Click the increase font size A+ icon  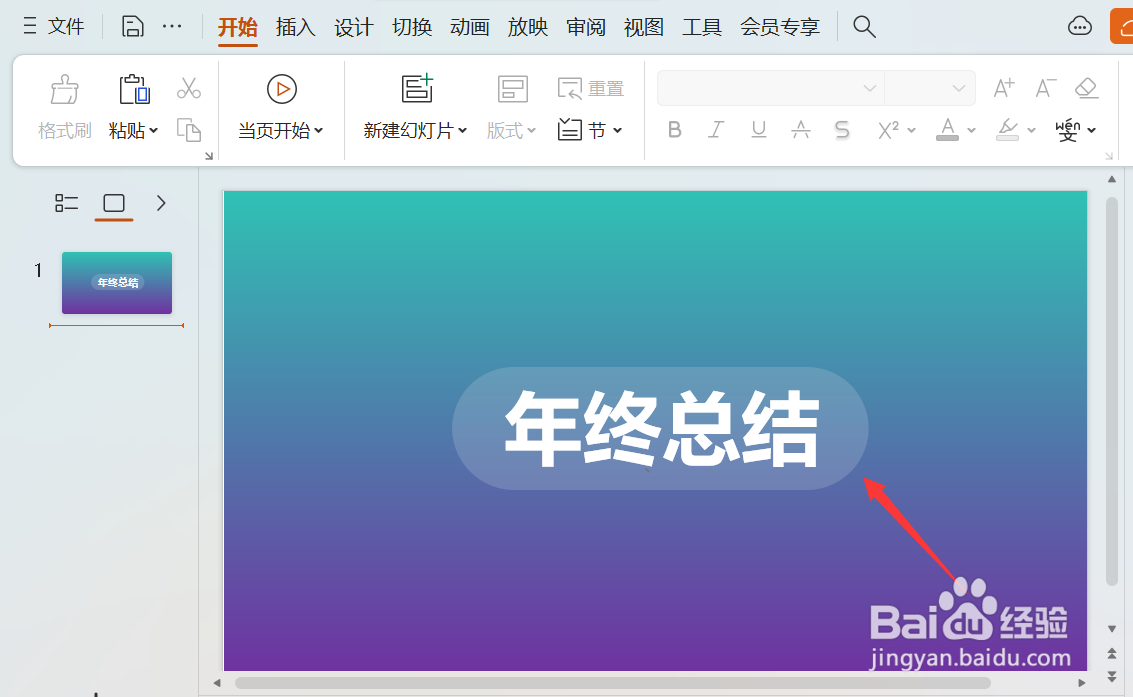click(x=1003, y=88)
